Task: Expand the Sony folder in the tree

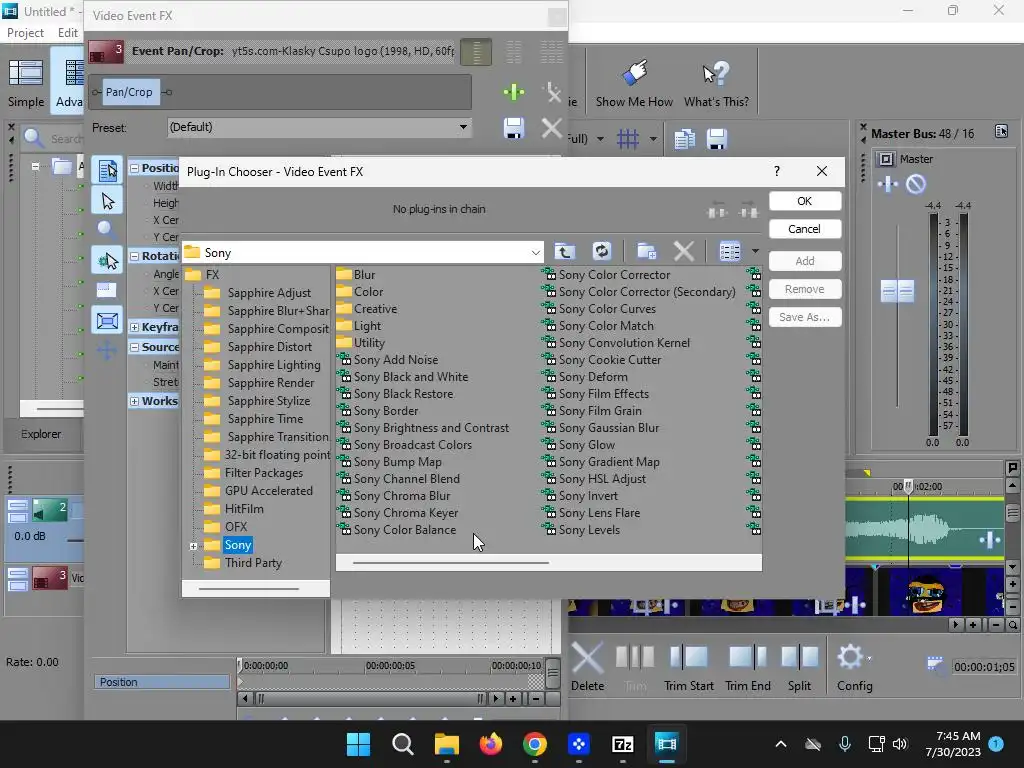Action: click(x=193, y=546)
